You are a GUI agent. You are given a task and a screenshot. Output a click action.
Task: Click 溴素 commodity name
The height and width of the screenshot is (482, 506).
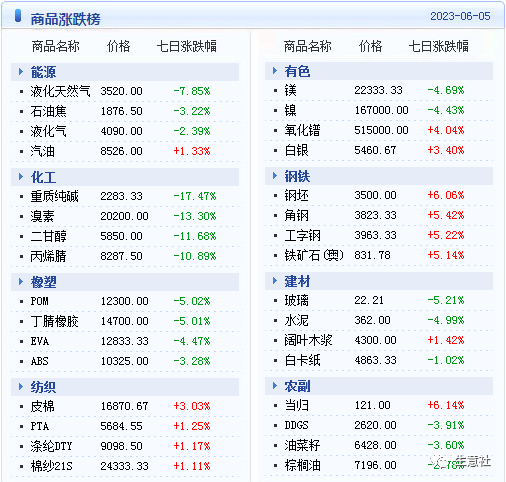[42, 216]
